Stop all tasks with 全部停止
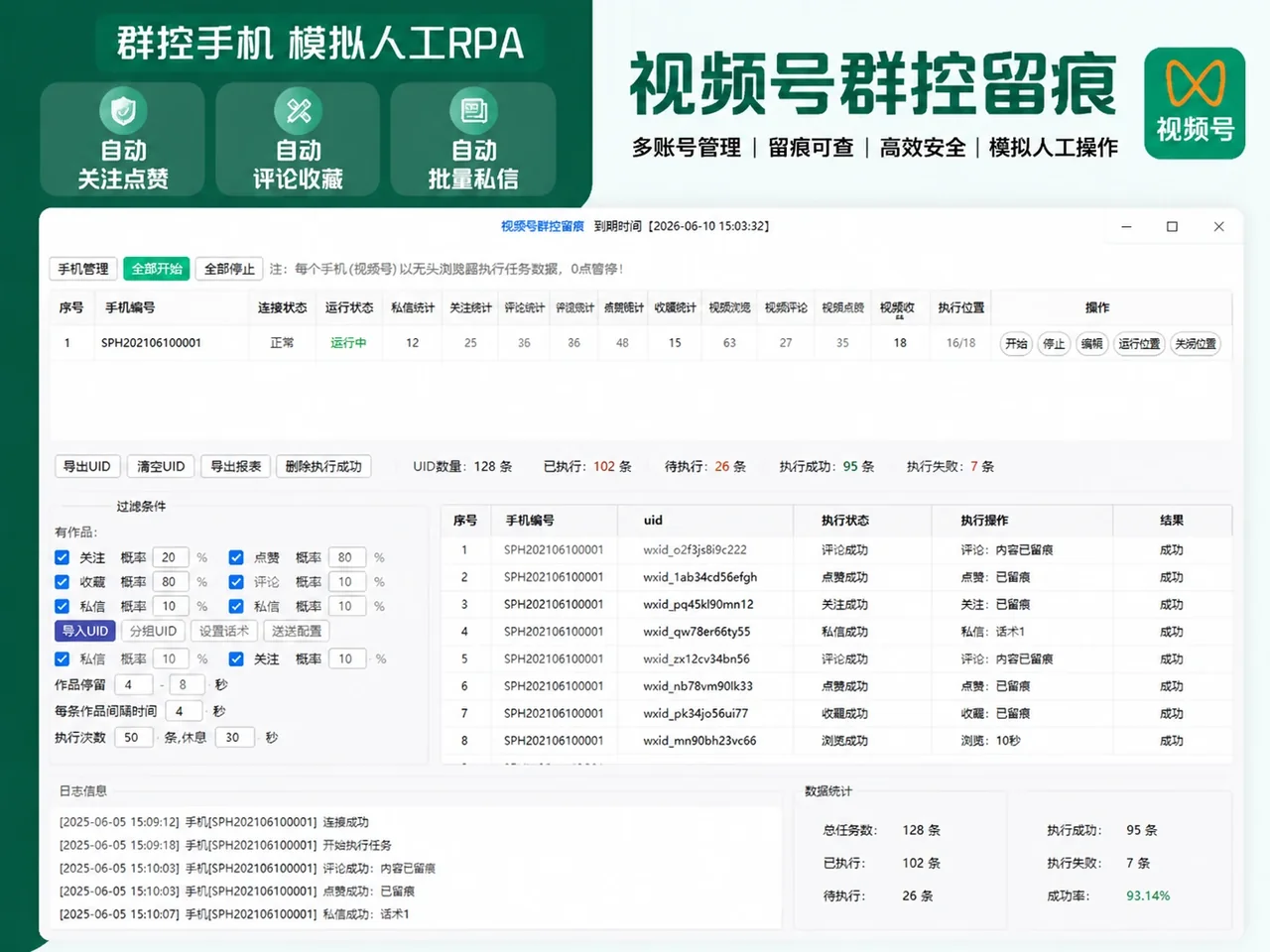This screenshot has width=1270, height=952. 229,269
